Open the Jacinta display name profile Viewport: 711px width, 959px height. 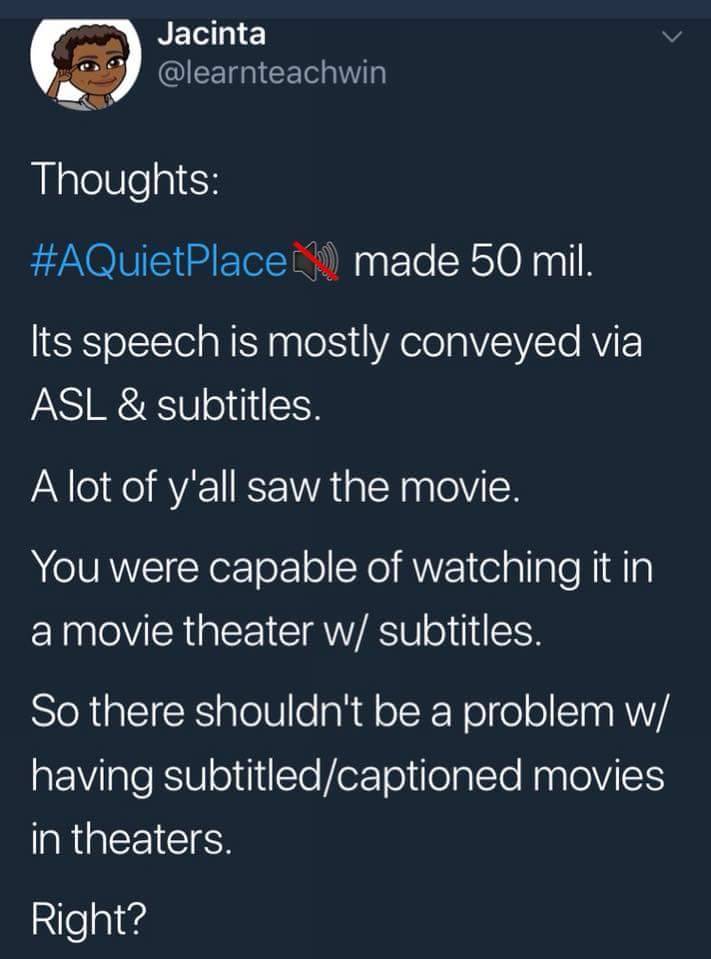(x=212, y=33)
